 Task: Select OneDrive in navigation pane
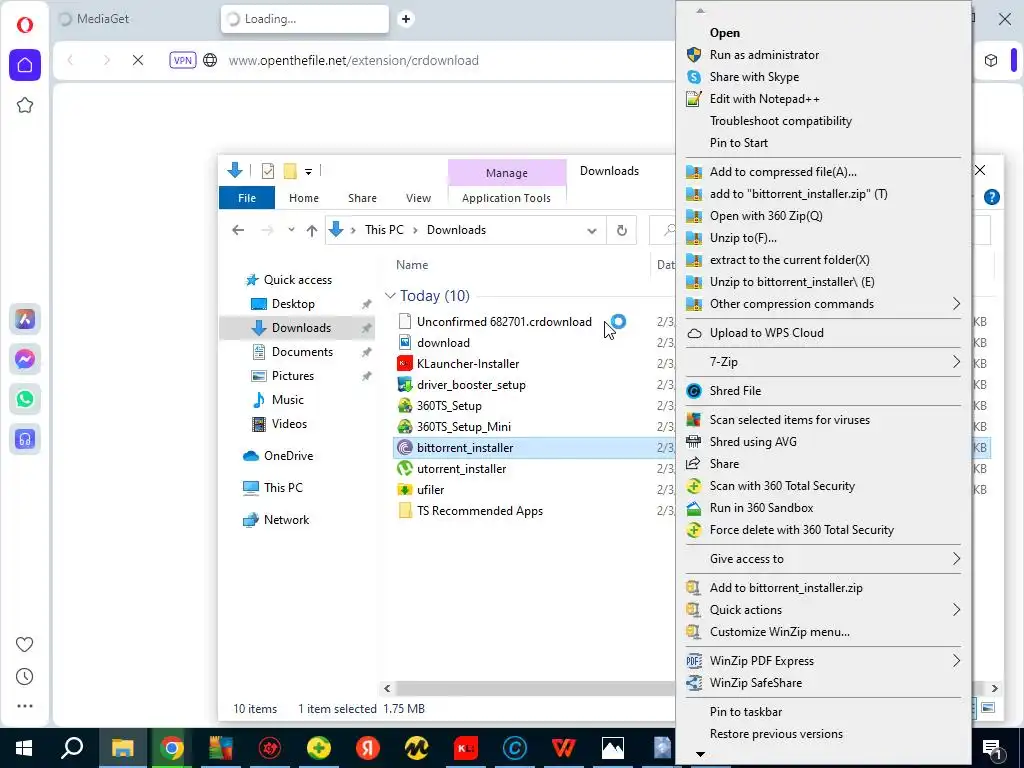[x=288, y=456]
